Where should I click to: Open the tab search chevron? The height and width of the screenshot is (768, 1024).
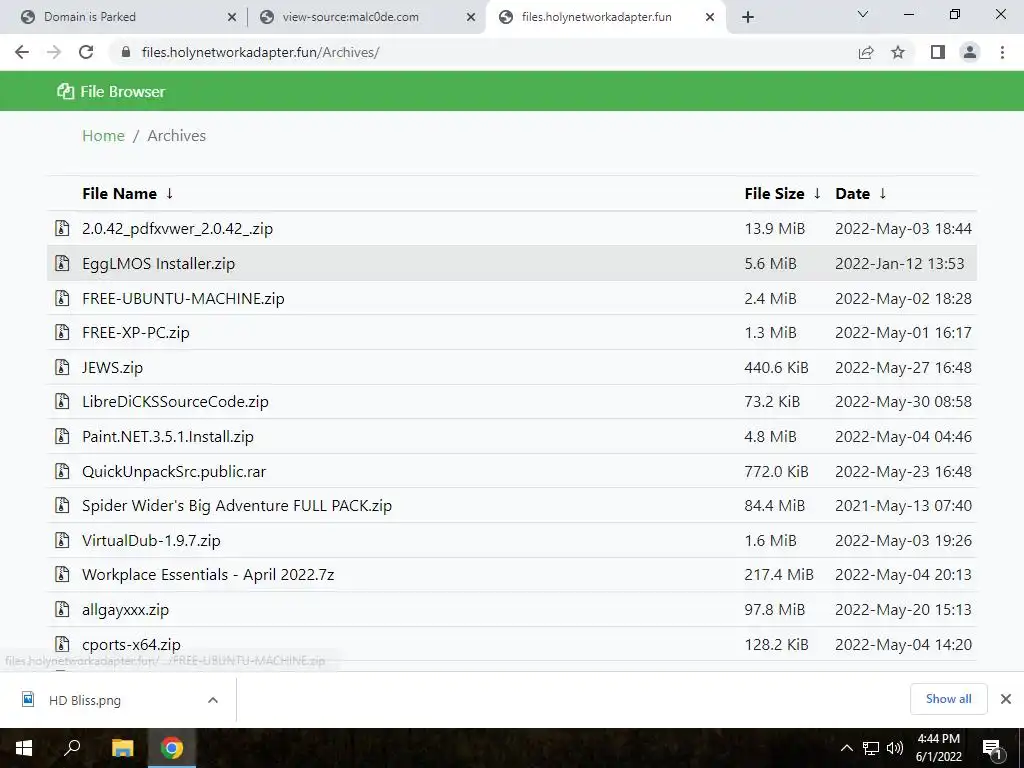pos(863,14)
